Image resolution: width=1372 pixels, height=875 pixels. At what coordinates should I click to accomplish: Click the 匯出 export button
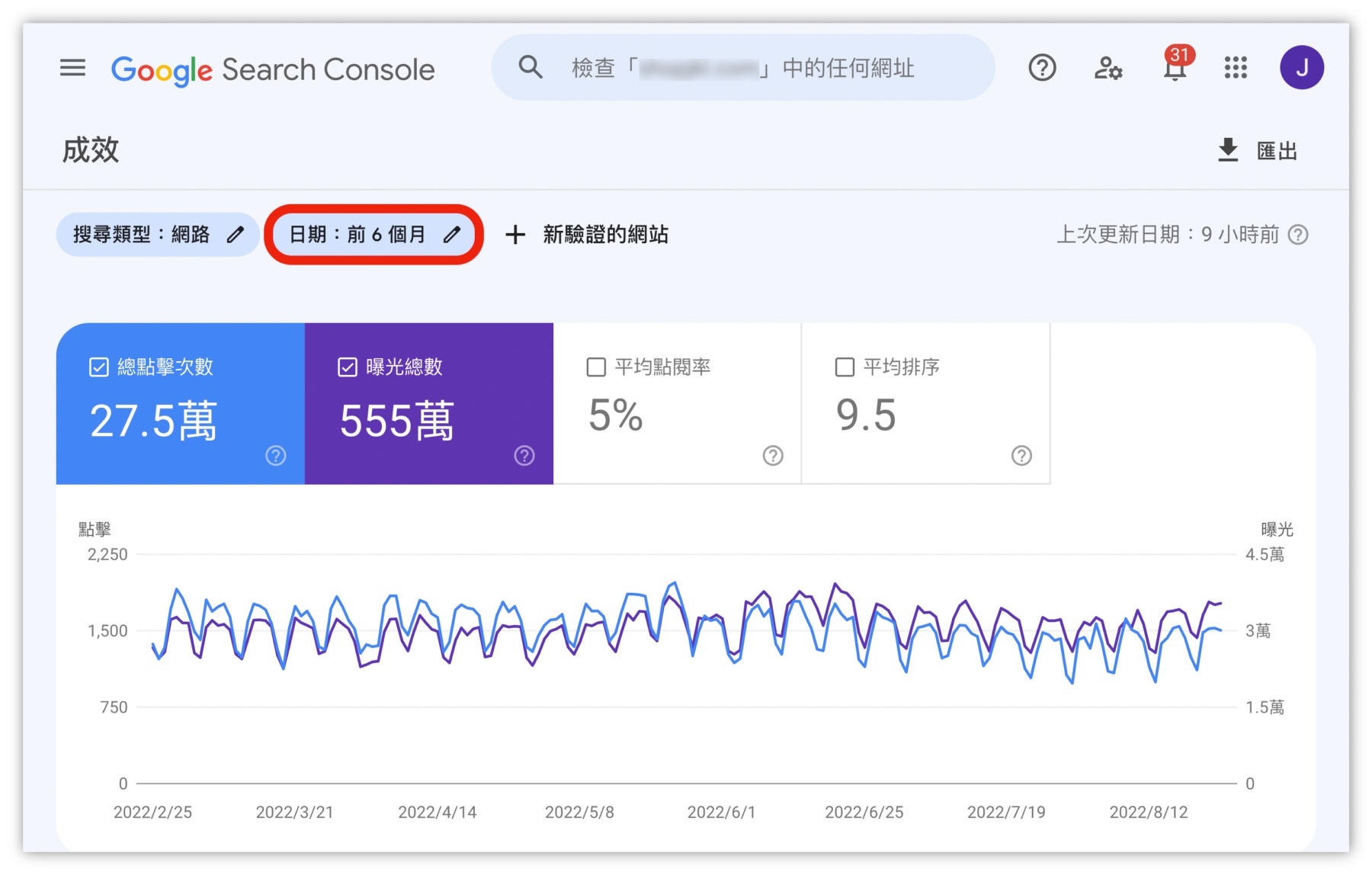click(1258, 151)
